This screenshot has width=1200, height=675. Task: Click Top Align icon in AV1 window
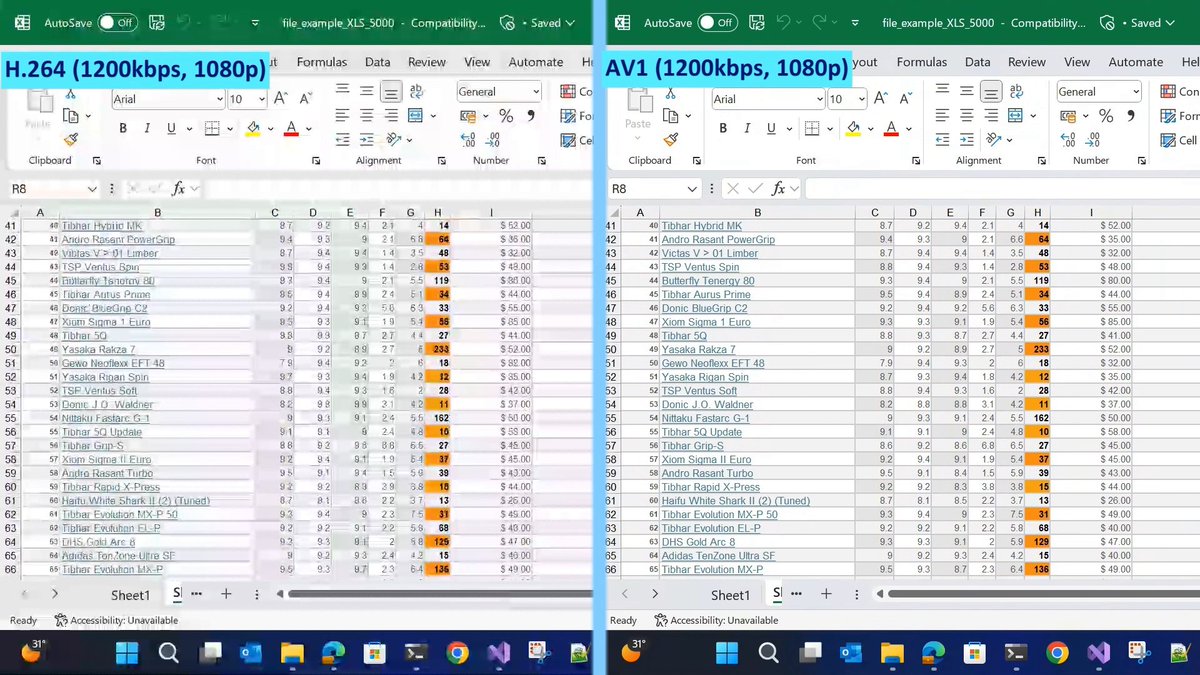[x=942, y=91]
